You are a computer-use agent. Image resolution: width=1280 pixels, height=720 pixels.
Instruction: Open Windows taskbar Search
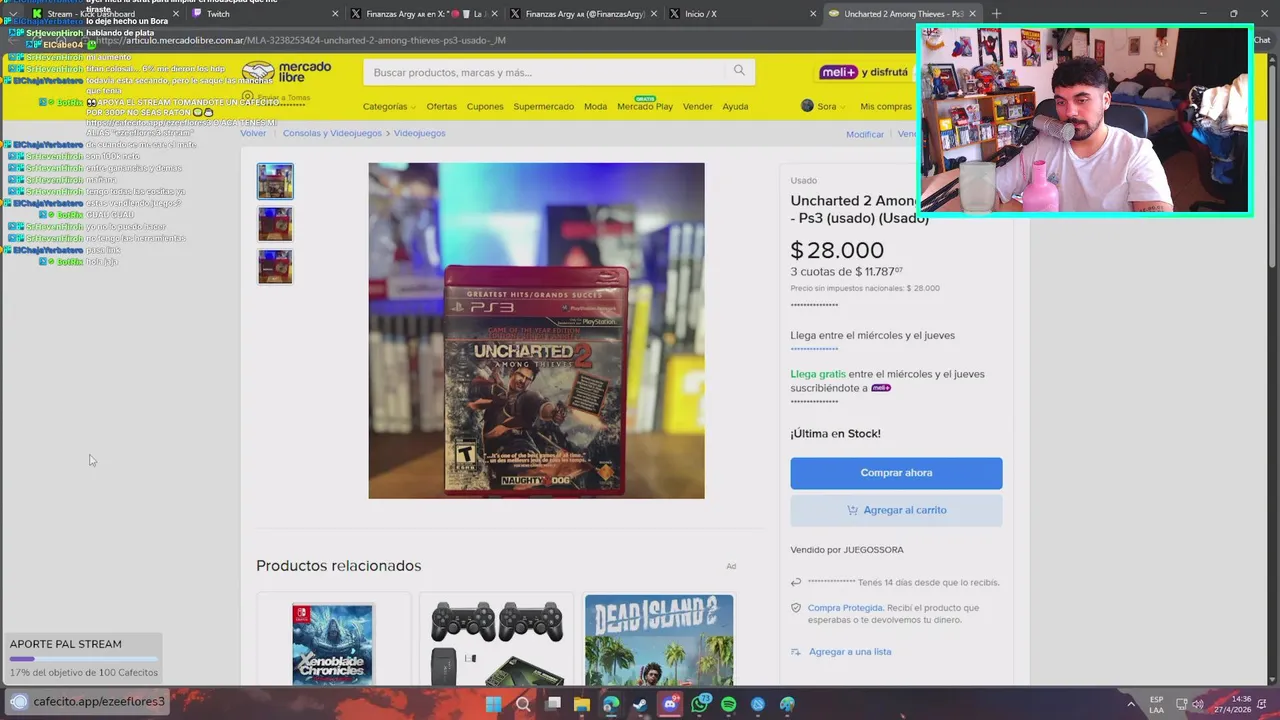[x=523, y=704]
